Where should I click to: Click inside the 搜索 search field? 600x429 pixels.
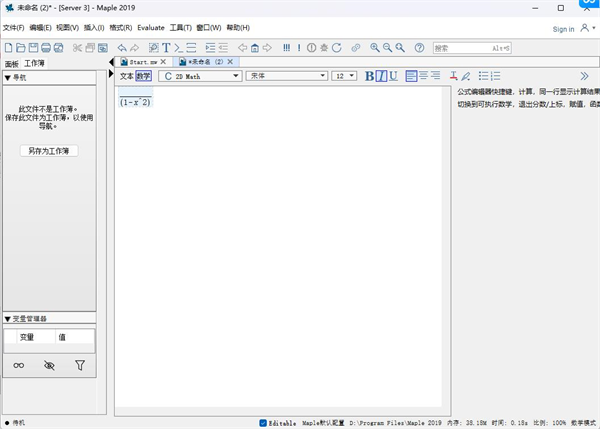469,47
